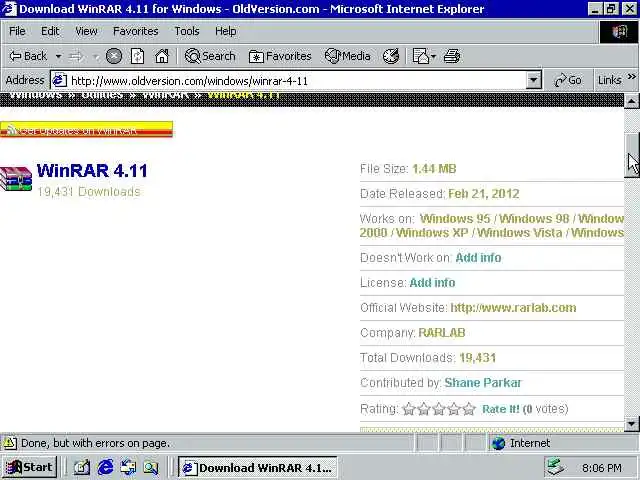The height and width of the screenshot is (480, 640).
Task: Click Add info next to License
Action: point(432,282)
